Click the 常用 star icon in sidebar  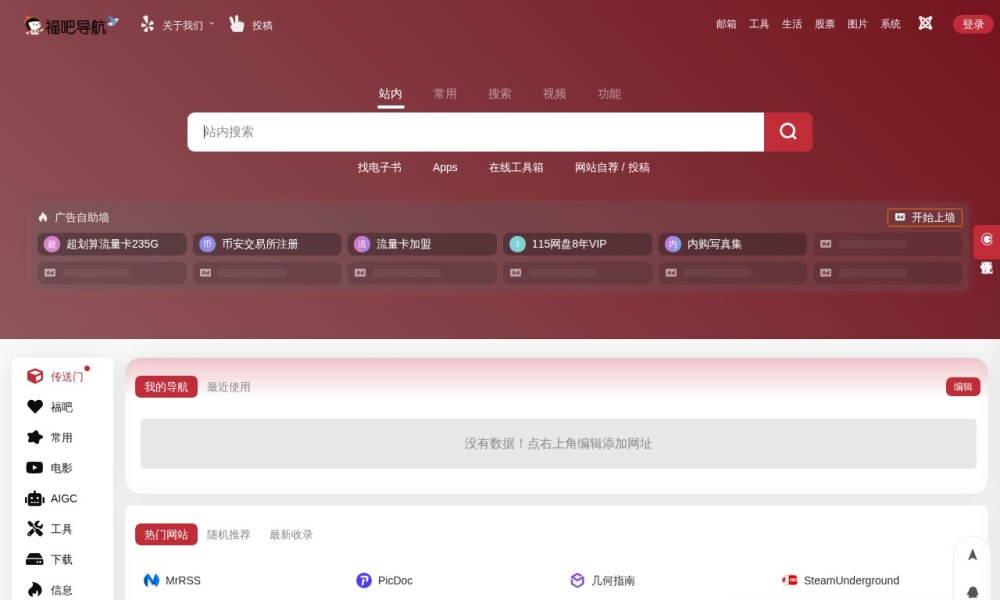click(x=34, y=437)
